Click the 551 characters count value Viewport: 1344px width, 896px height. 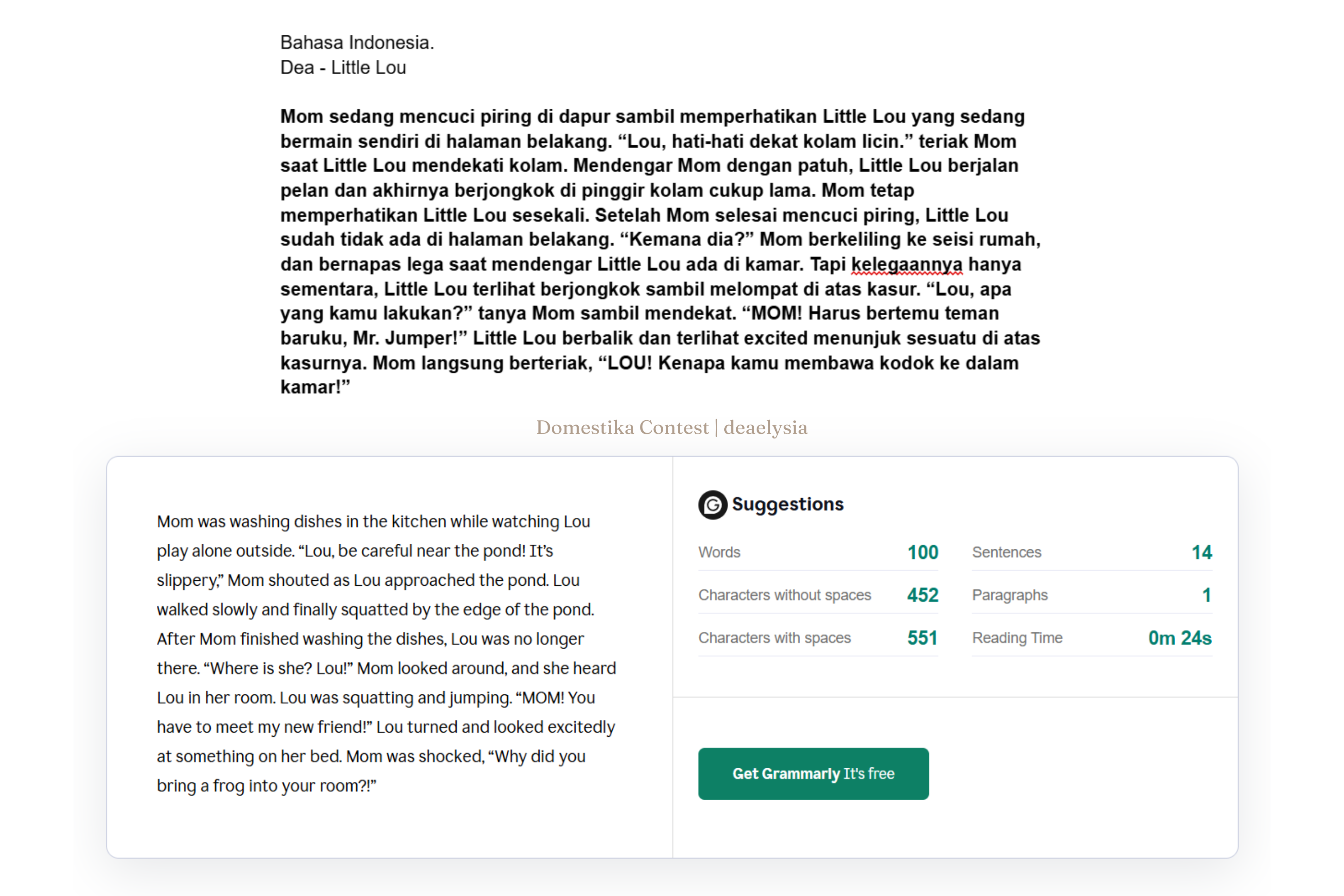tap(922, 638)
